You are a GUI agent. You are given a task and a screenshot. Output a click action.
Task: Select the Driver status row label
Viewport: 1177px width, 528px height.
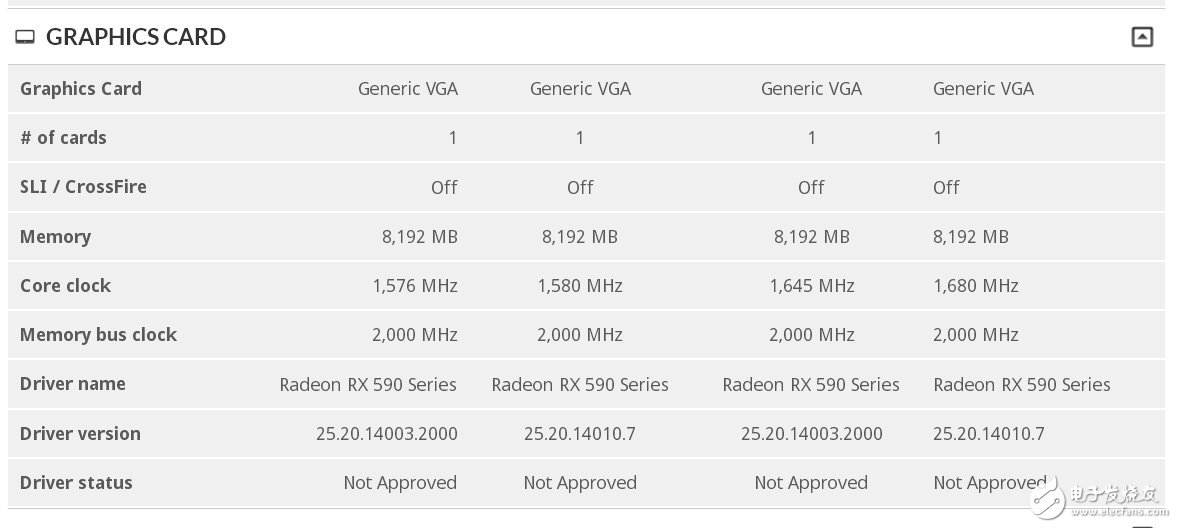(x=76, y=483)
